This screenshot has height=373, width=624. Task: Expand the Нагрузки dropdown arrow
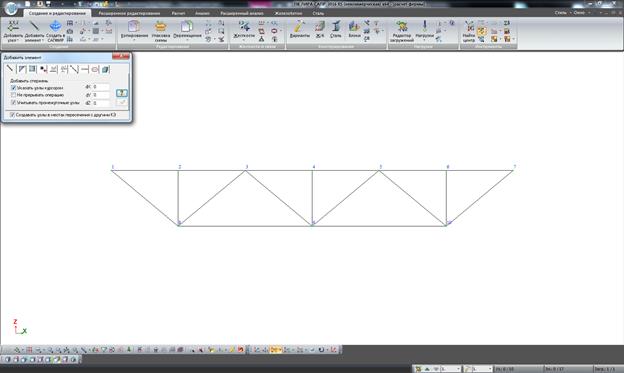pyautogui.click(x=424, y=40)
